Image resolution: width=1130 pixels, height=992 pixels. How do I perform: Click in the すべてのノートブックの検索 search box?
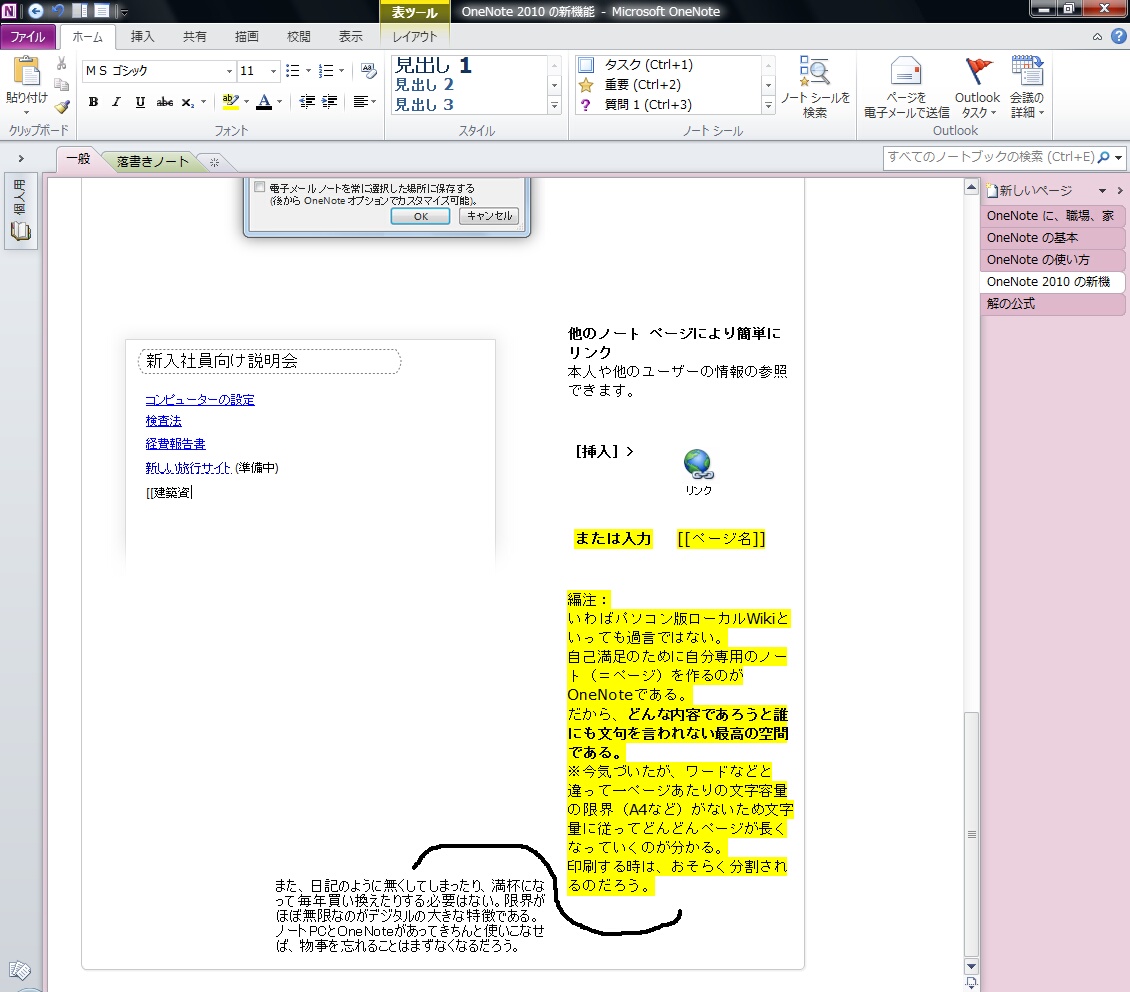[991, 157]
